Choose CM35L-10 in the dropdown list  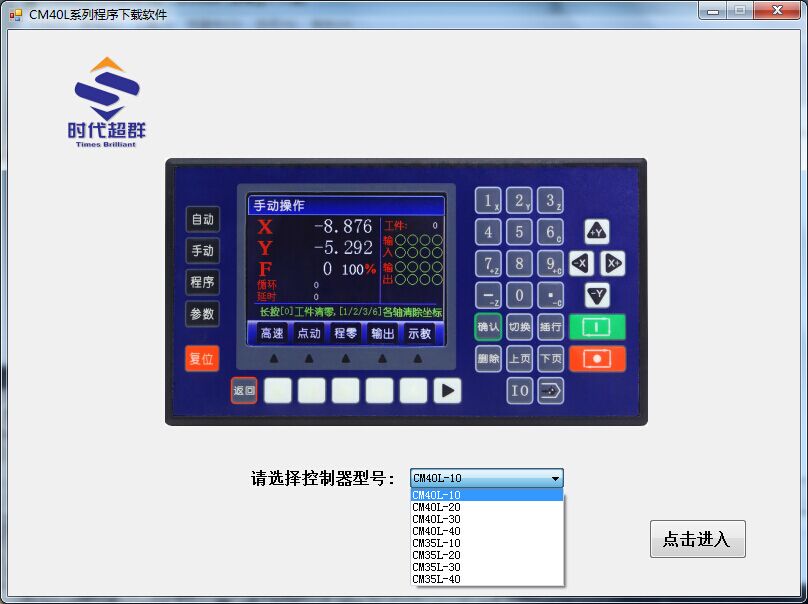coord(437,543)
